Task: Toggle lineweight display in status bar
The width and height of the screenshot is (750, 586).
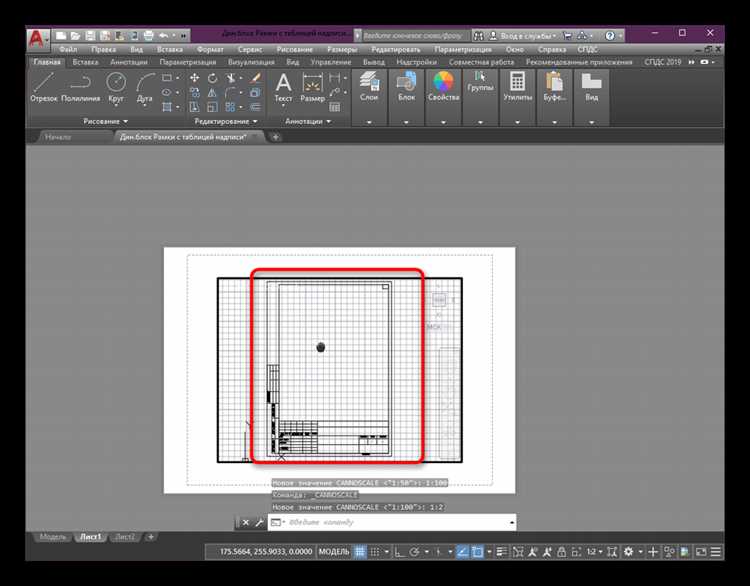Action: pos(501,552)
